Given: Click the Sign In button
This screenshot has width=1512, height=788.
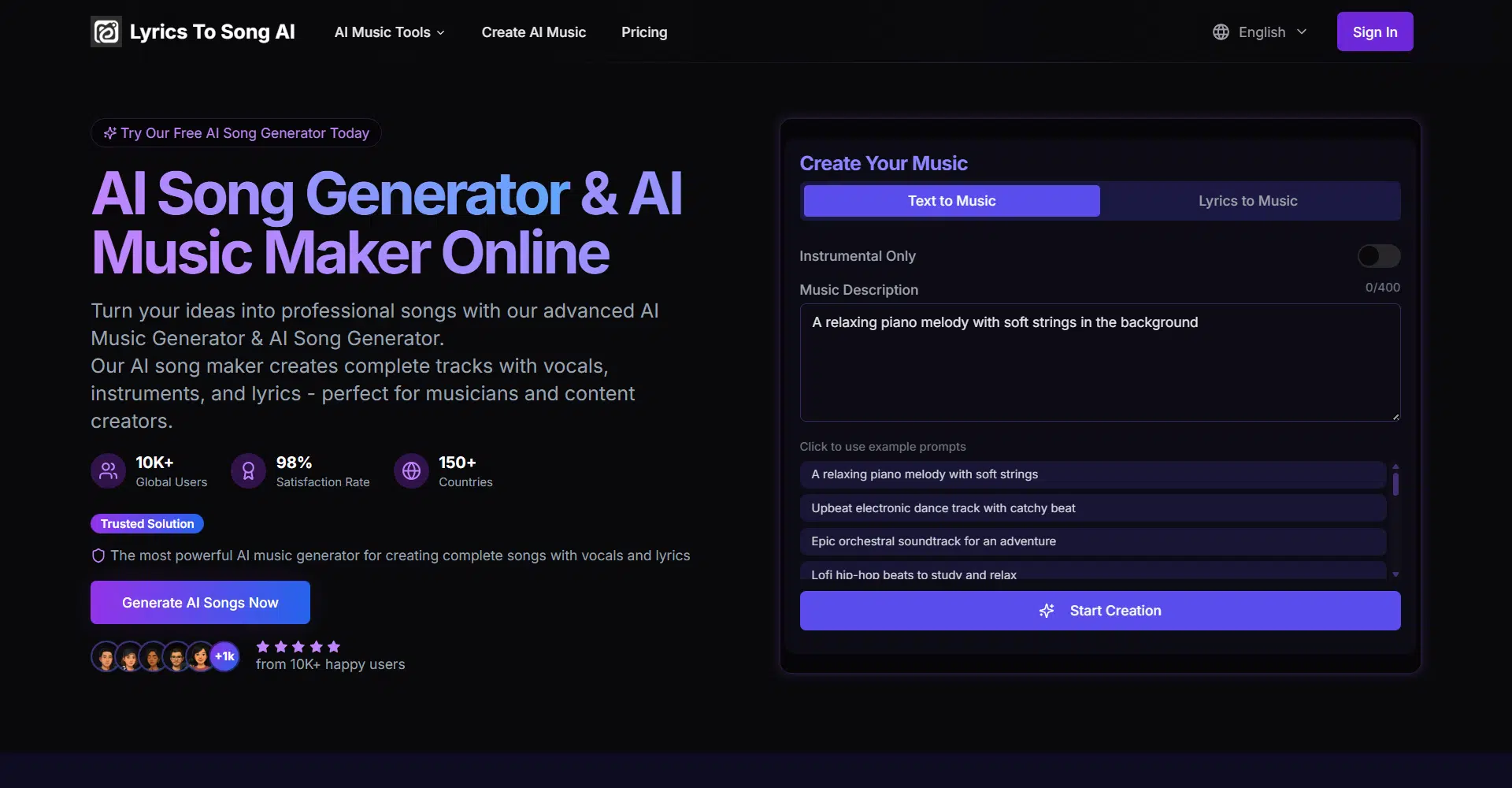Looking at the screenshot, I should point(1374,32).
